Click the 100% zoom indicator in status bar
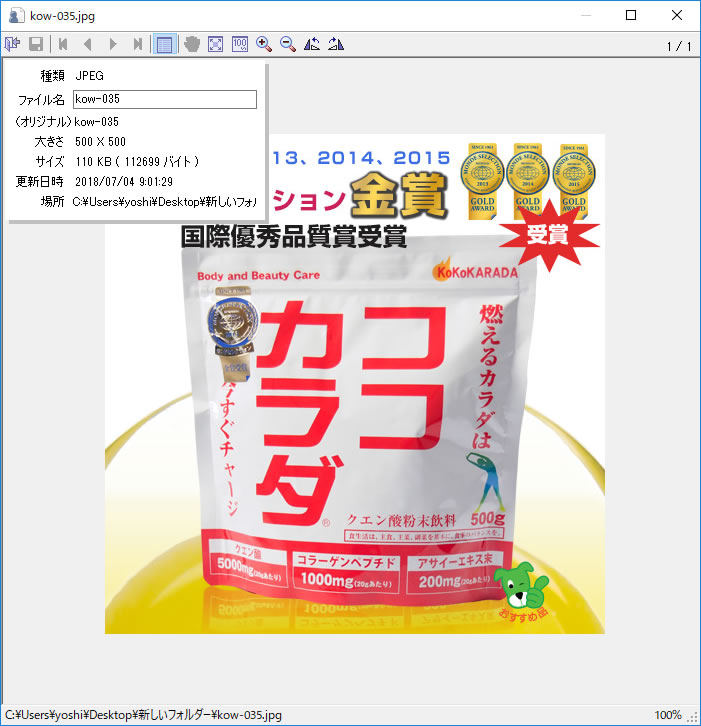 668,715
